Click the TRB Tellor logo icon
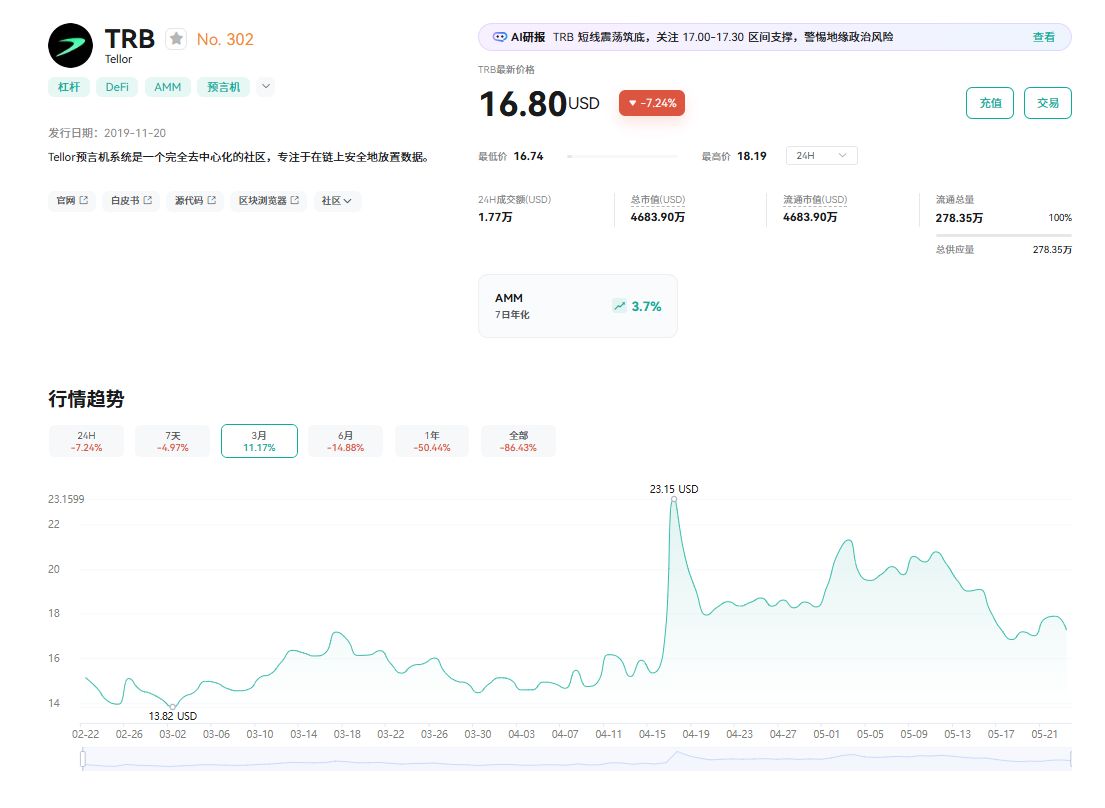This screenshot has height=808, width=1105. coord(70,46)
